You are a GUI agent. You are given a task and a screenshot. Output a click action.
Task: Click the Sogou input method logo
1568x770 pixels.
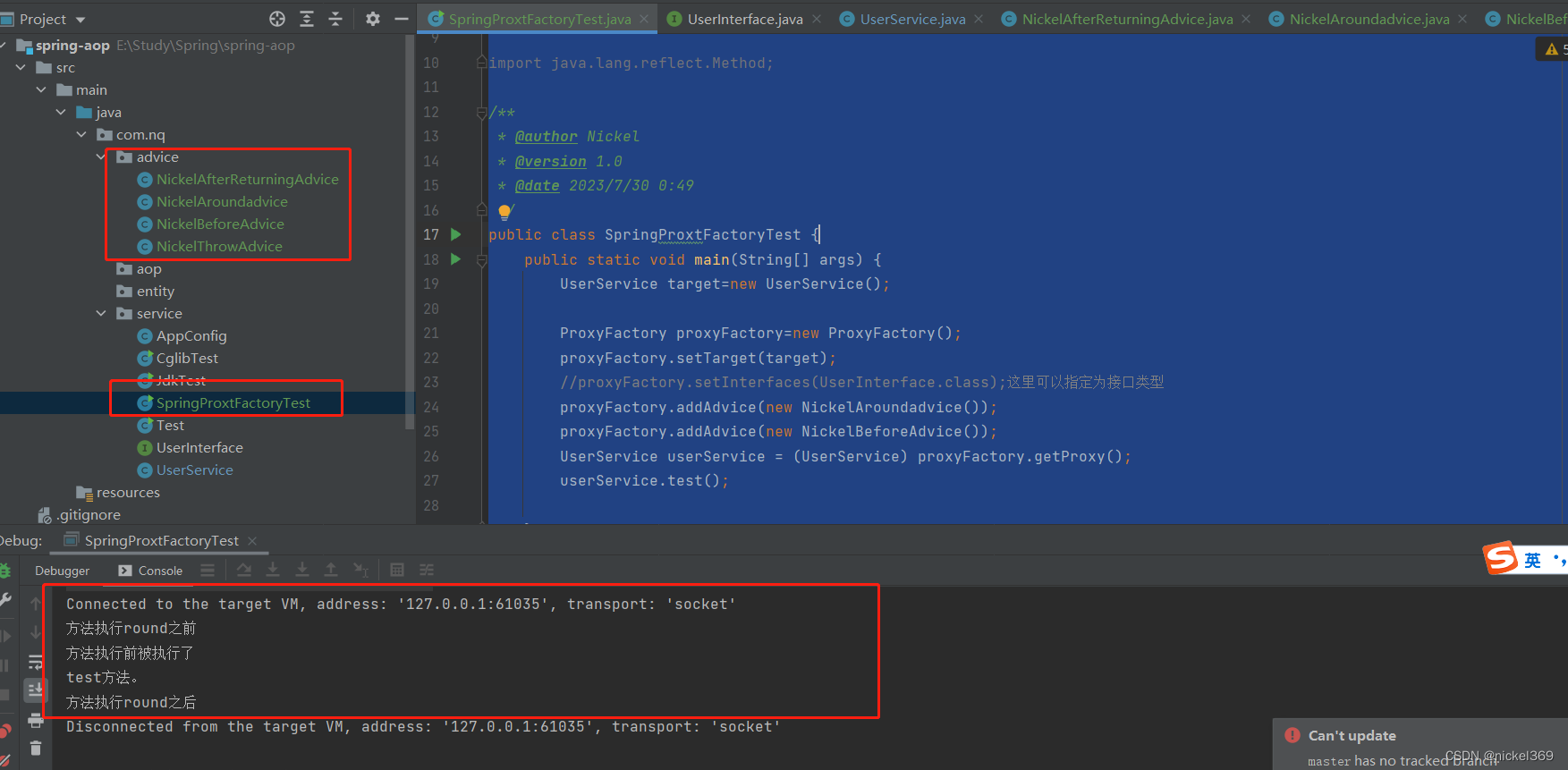click(1501, 558)
